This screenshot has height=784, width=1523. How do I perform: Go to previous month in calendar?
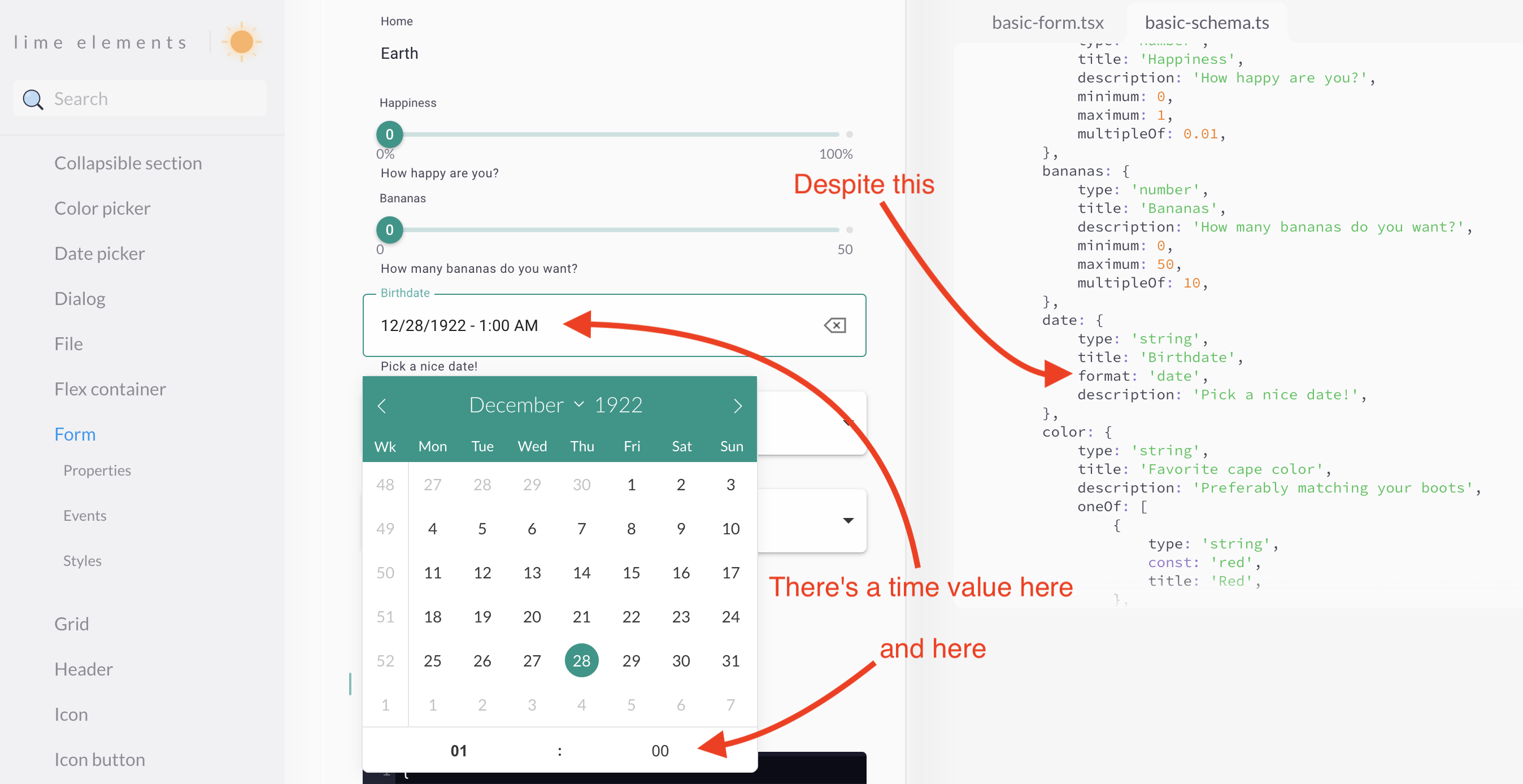tap(382, 406)
